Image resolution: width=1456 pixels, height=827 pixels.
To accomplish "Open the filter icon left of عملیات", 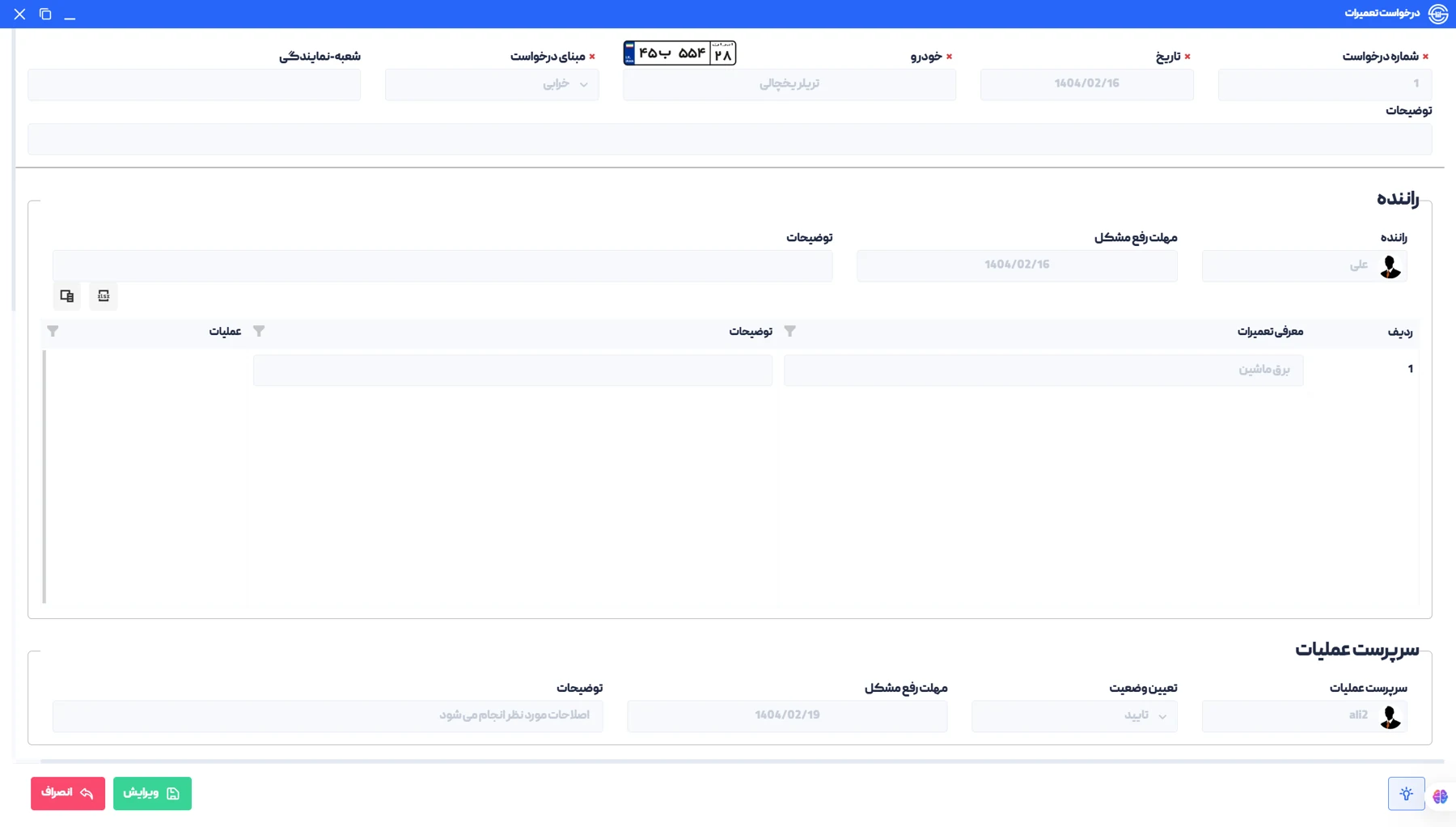I will tap(53, 331).
